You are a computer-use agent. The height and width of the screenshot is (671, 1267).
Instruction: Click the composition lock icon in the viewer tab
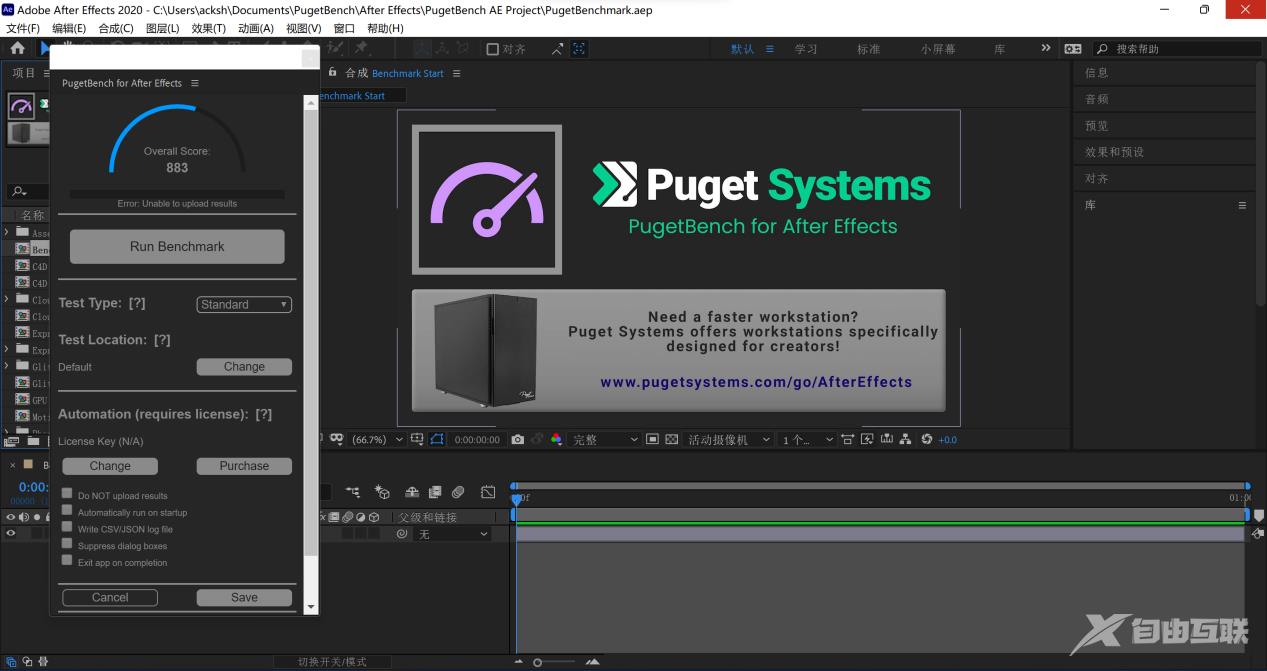tap(332, 73)
